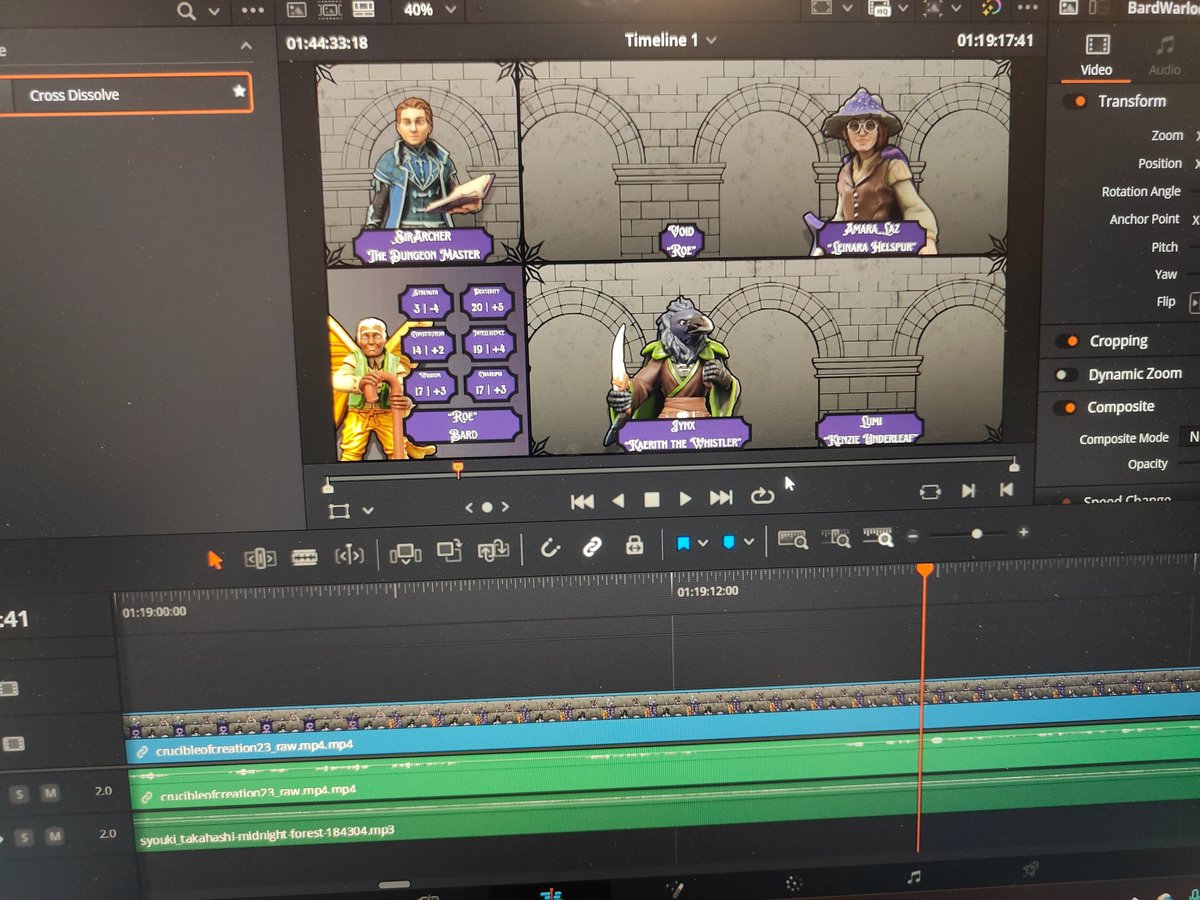1200x900 pixels.
Task: Open the Fairlight page music note icon
Action: click(x=913, y=877)
